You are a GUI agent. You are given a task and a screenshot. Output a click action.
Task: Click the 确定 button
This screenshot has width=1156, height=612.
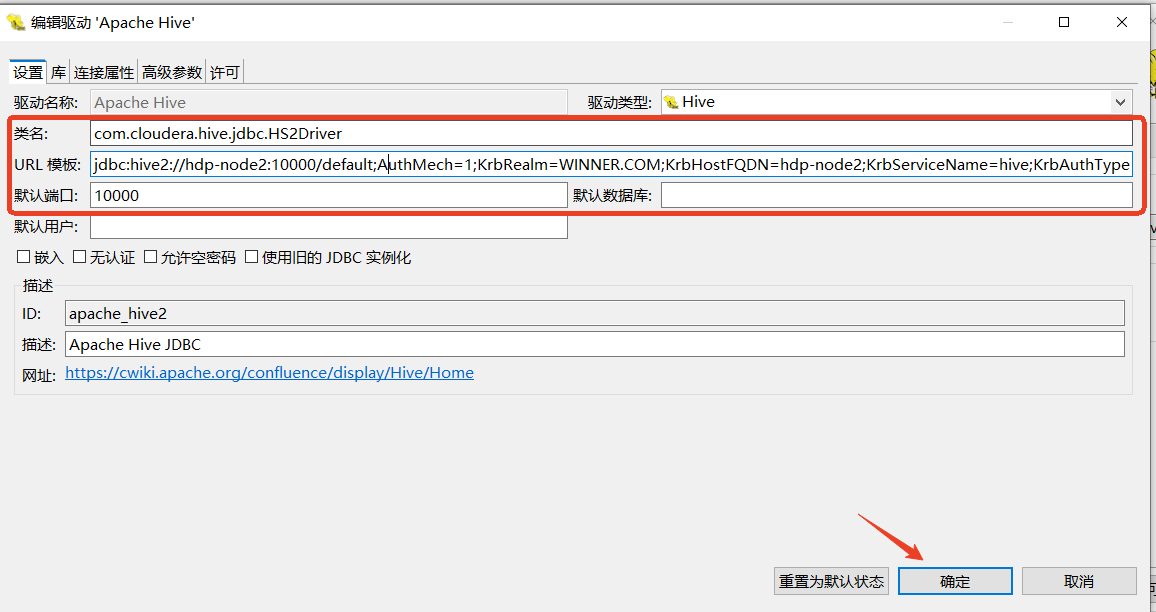[x=955, y=581]
